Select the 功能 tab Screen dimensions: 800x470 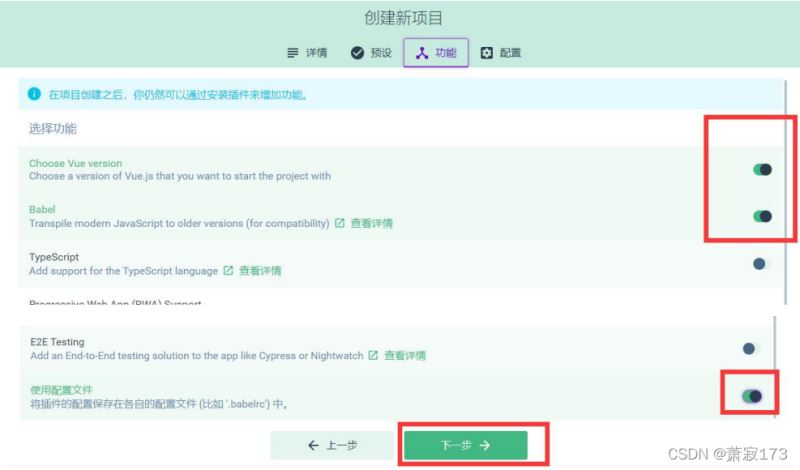(x=435, y=53)
